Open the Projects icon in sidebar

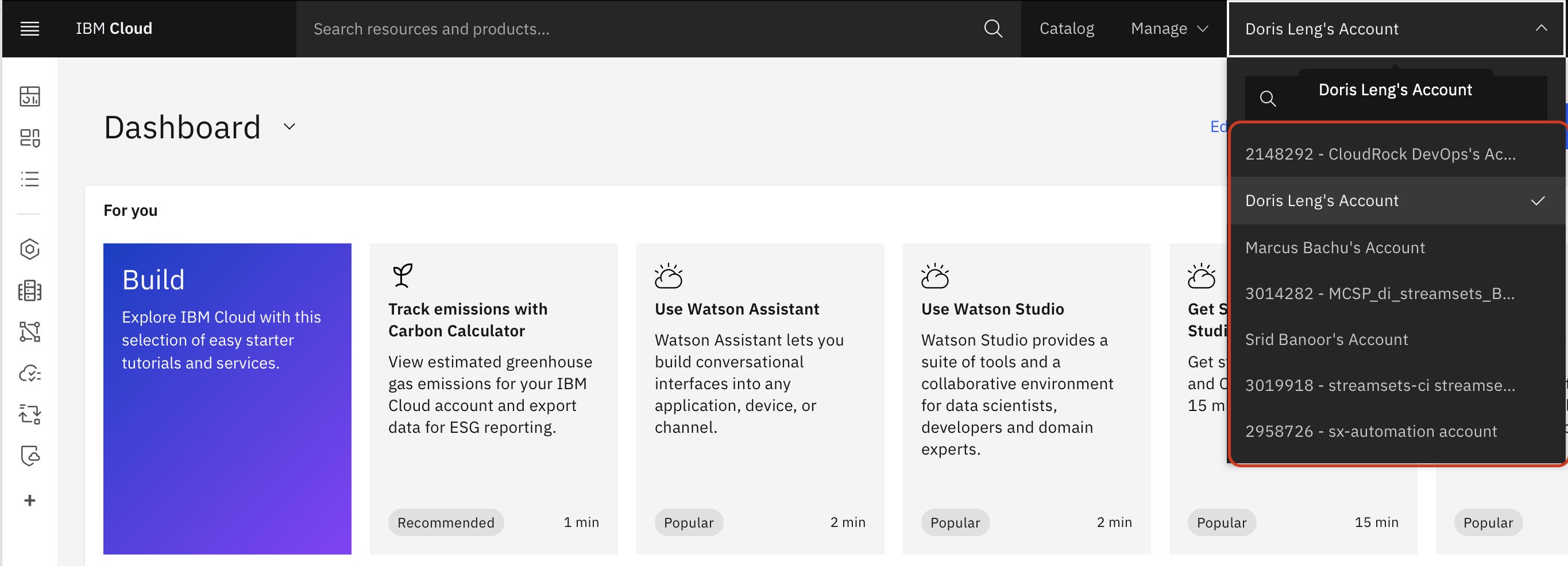[30, 138]
